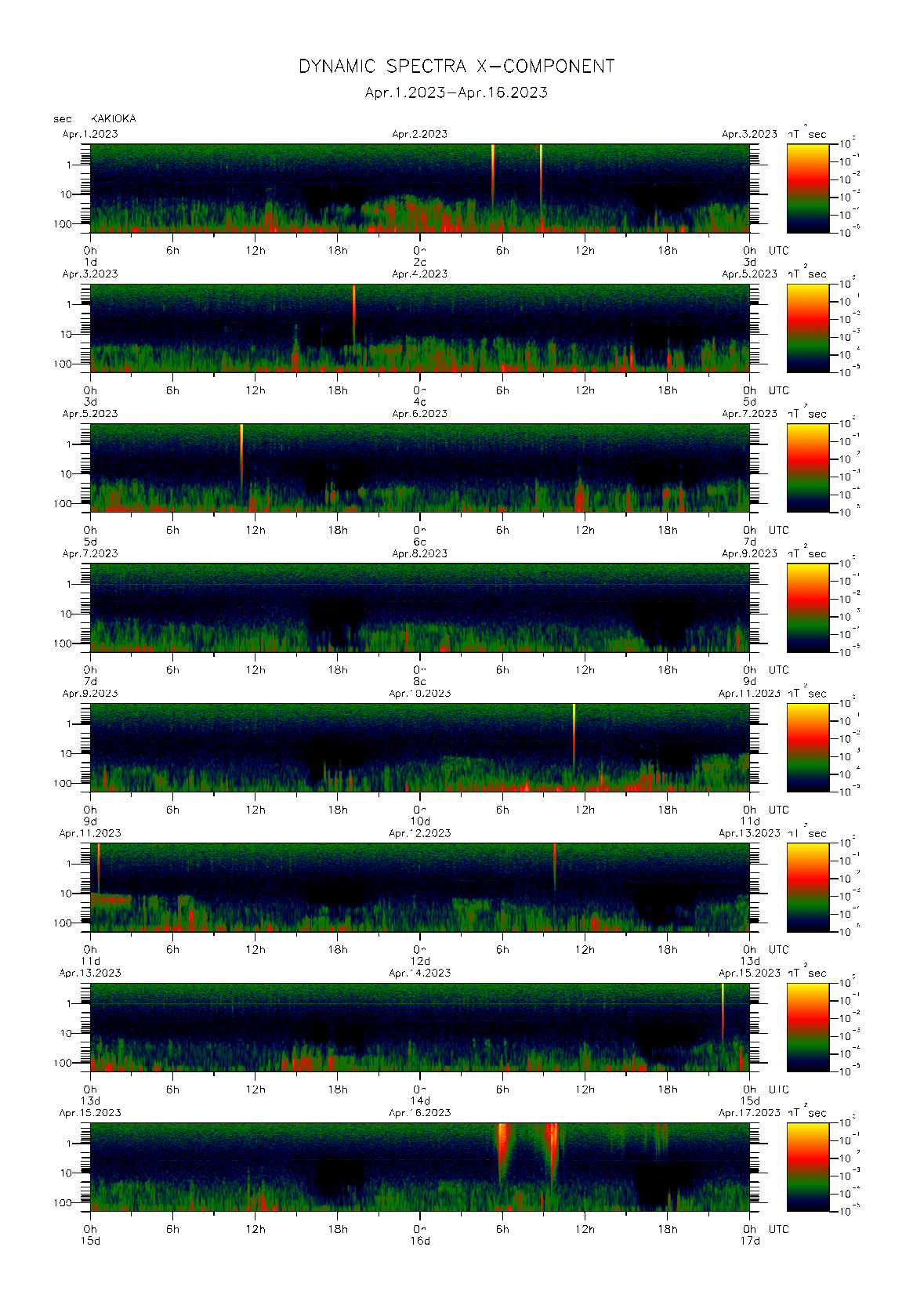Select the Apr.12.2023 date label

(420, 833)
